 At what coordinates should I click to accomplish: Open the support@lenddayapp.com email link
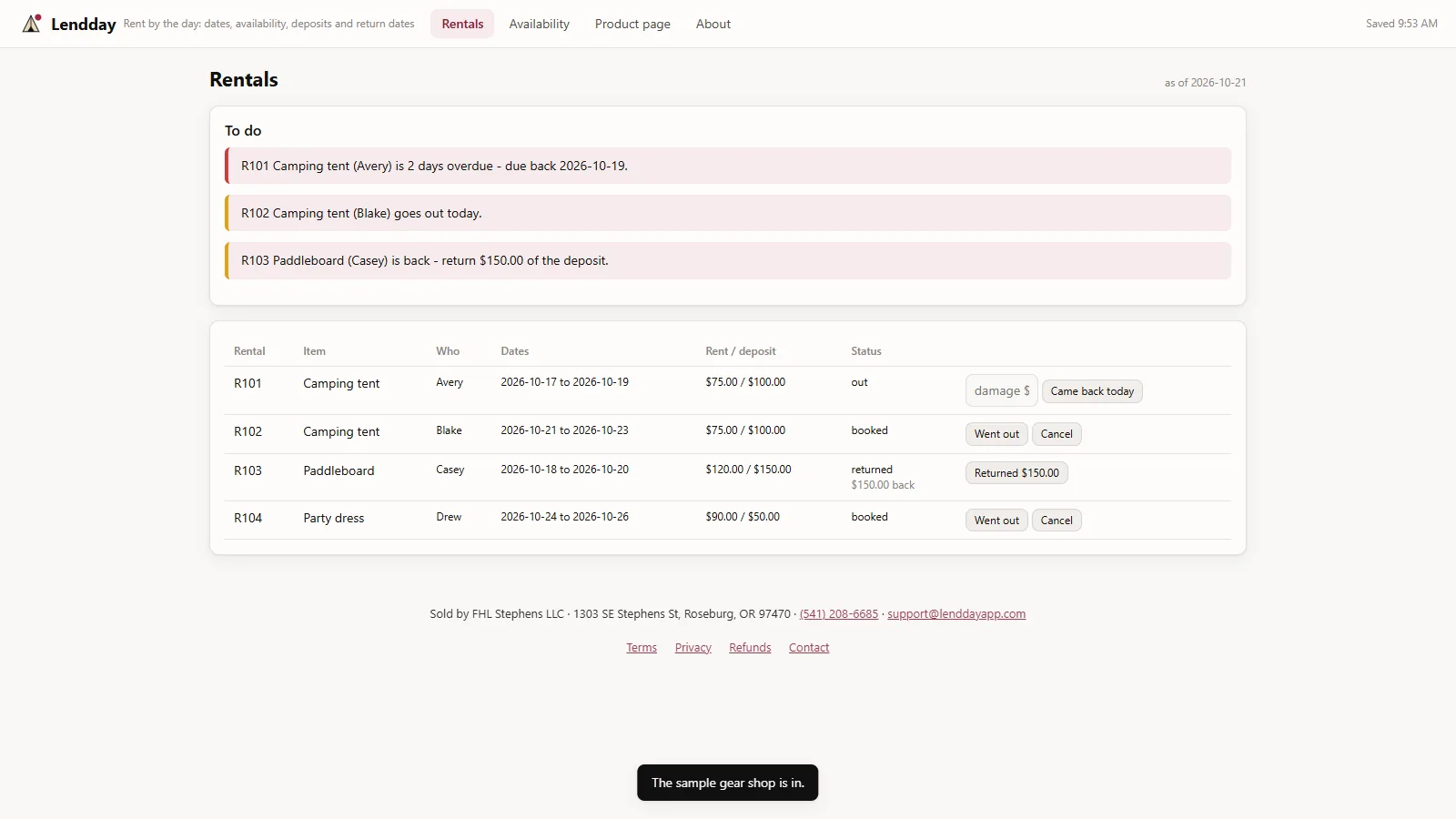956,614
